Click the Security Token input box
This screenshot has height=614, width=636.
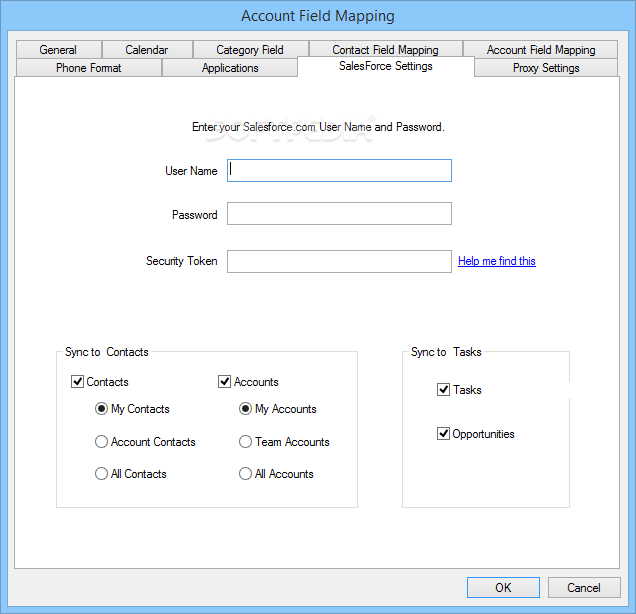coord(339,261)
